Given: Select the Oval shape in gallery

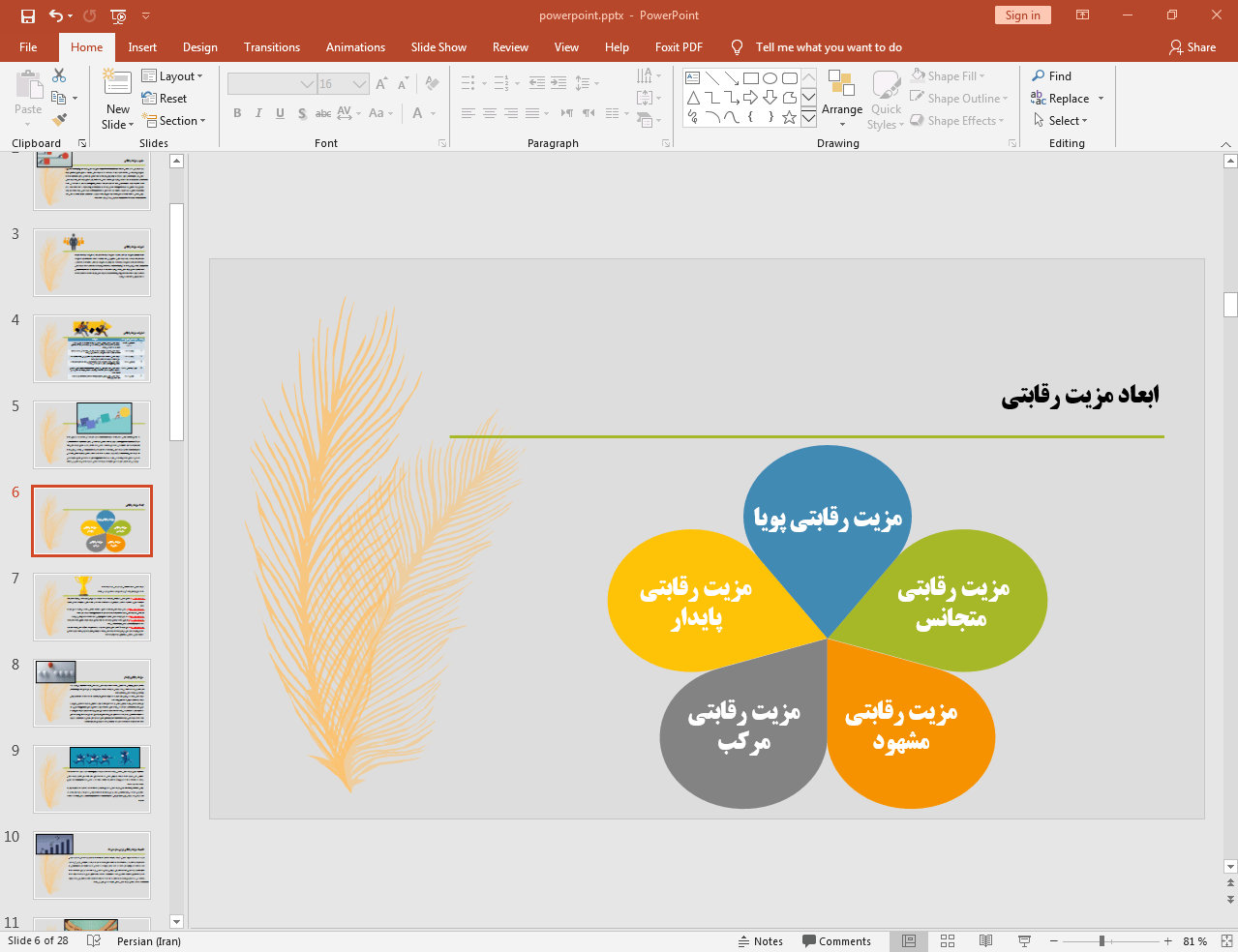Looking at the screenshot, I should coord(770,78).
